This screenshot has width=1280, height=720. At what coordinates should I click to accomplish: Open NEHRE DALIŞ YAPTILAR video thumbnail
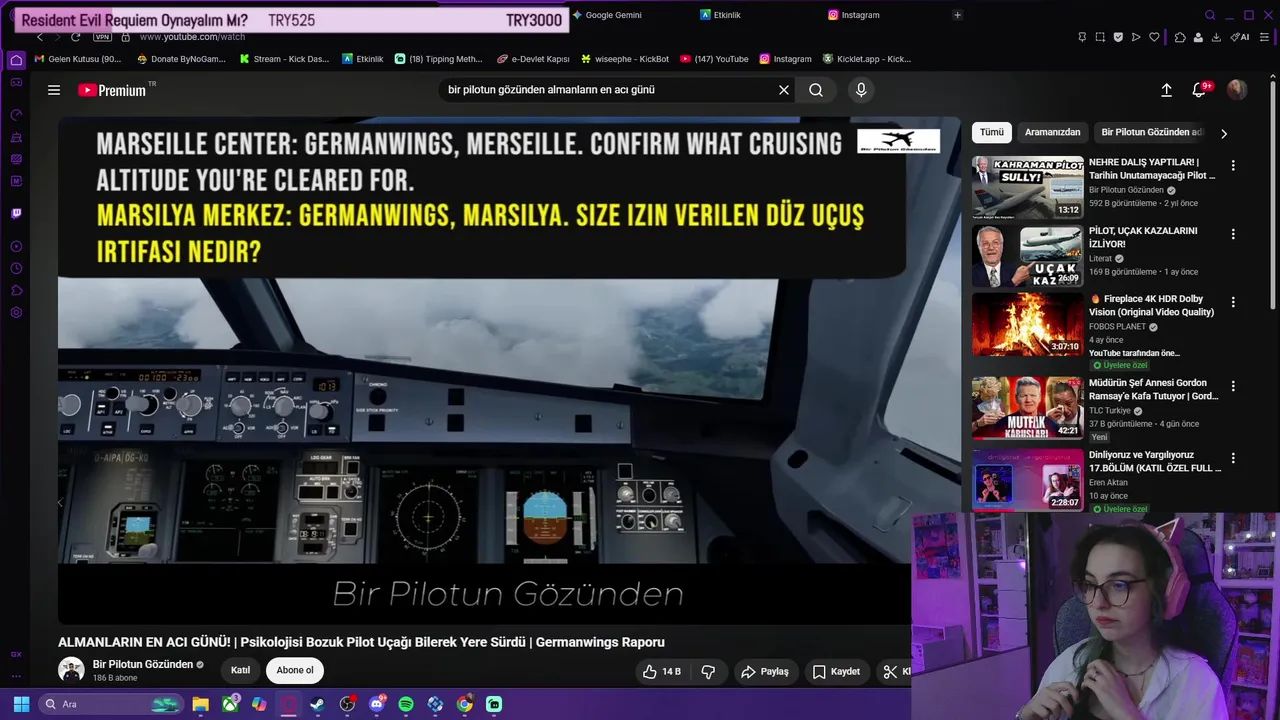pyautogui.click(x=1027, y=187)
